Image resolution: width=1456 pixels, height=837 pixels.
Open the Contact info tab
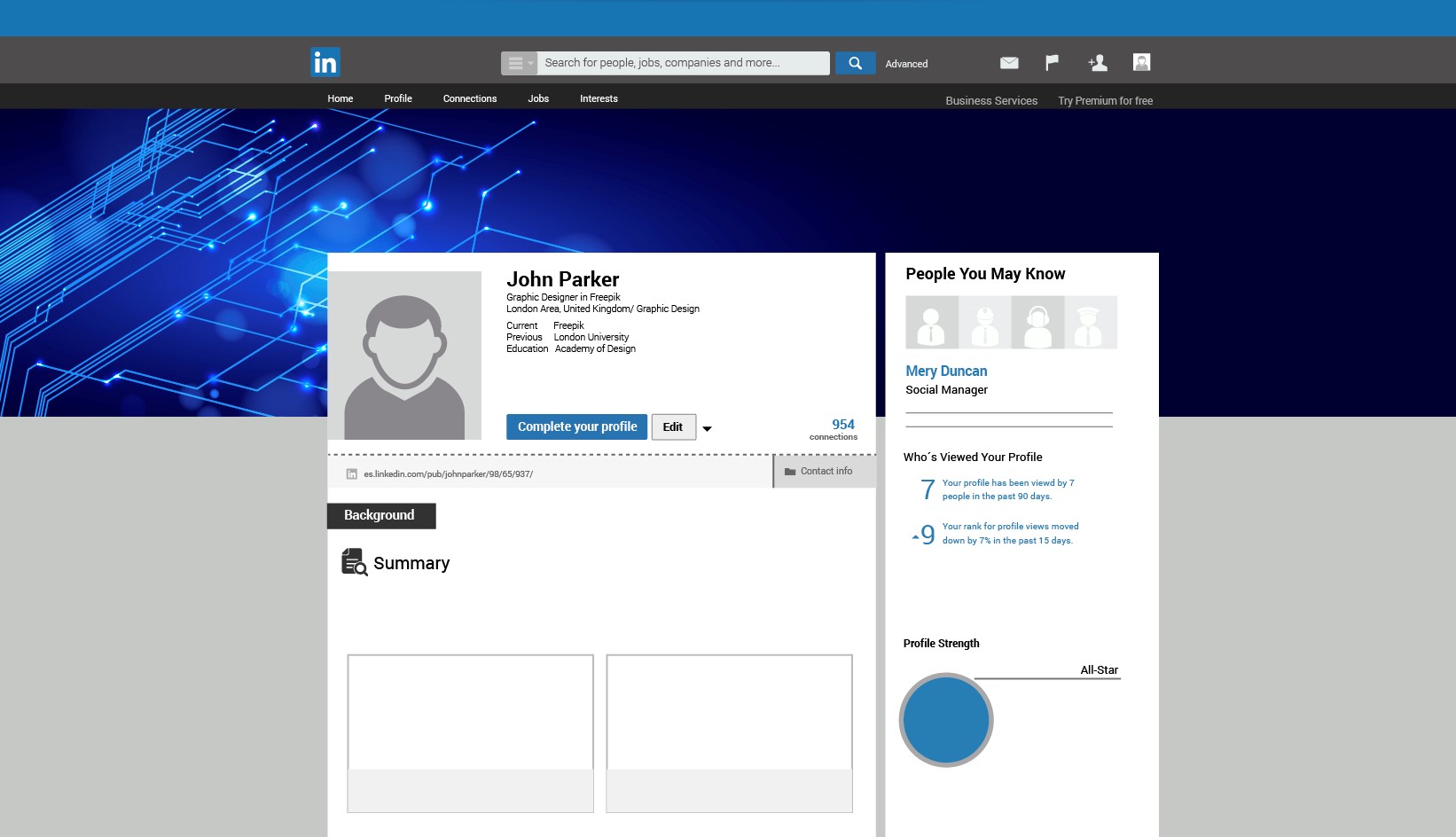click(x=825, y=471)
